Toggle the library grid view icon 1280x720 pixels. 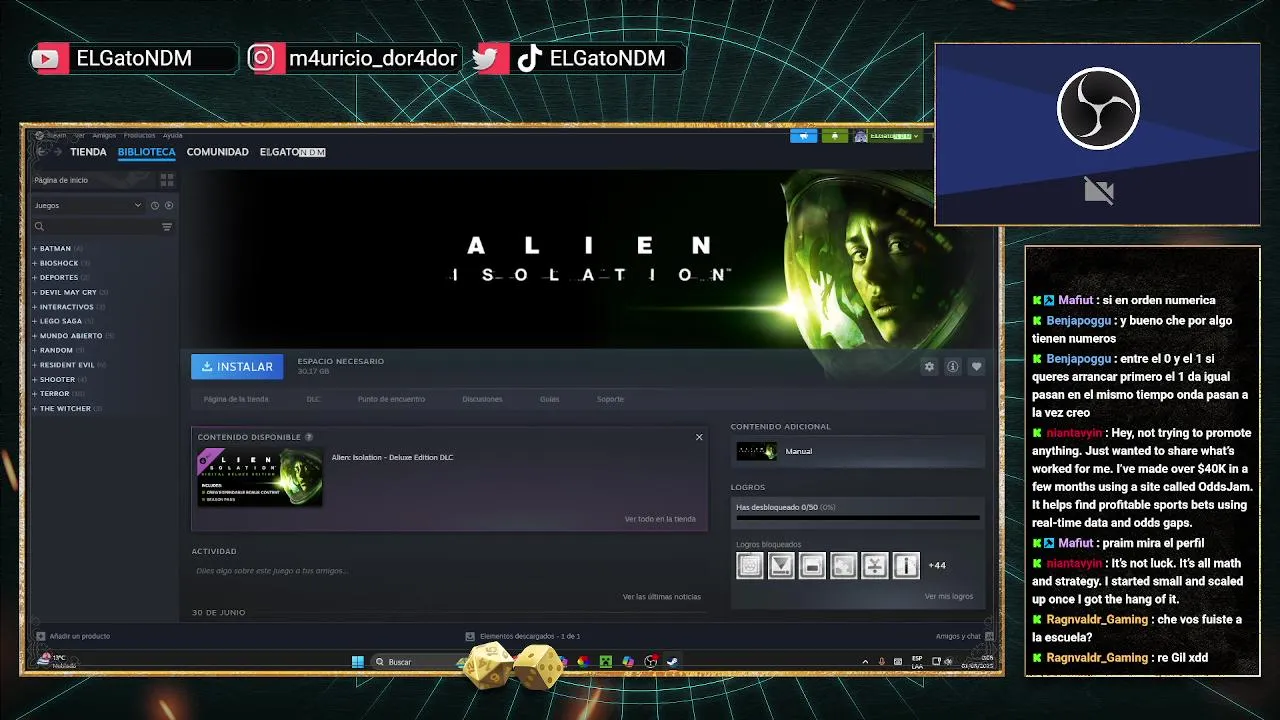point(167,180)
